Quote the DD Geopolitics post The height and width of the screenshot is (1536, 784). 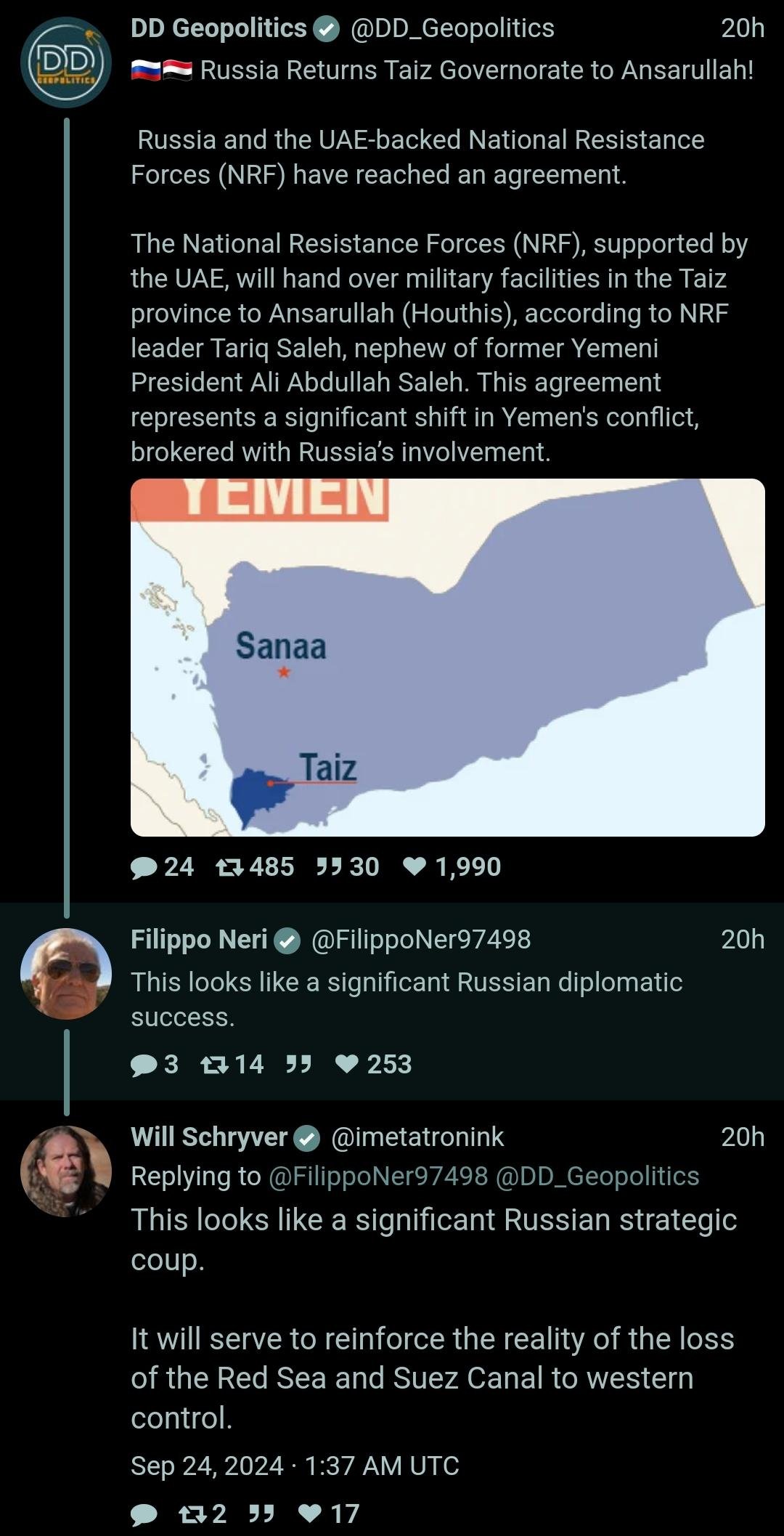[330, 866]
